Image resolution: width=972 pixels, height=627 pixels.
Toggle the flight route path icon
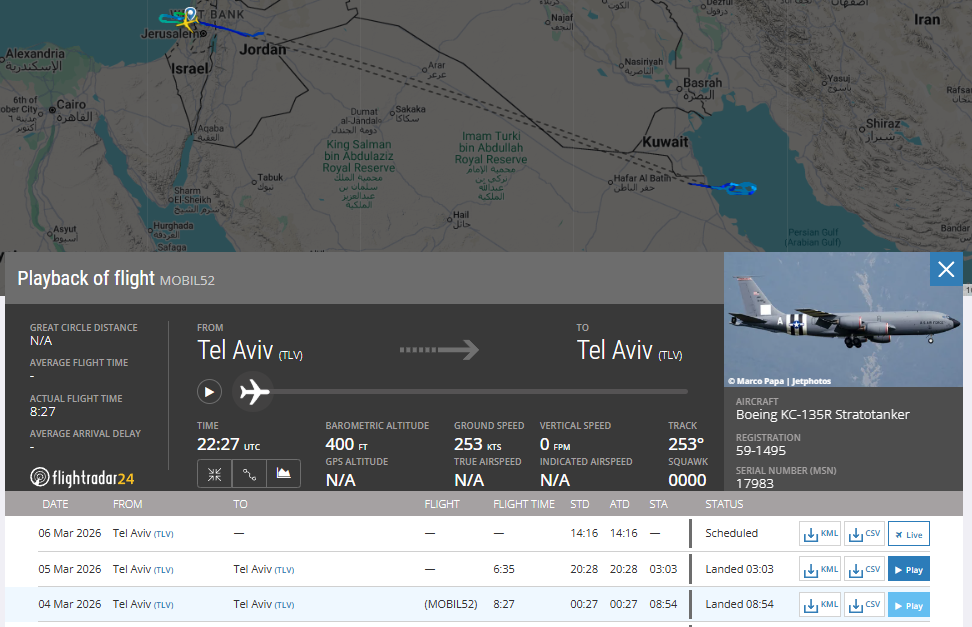pos(249,474)
